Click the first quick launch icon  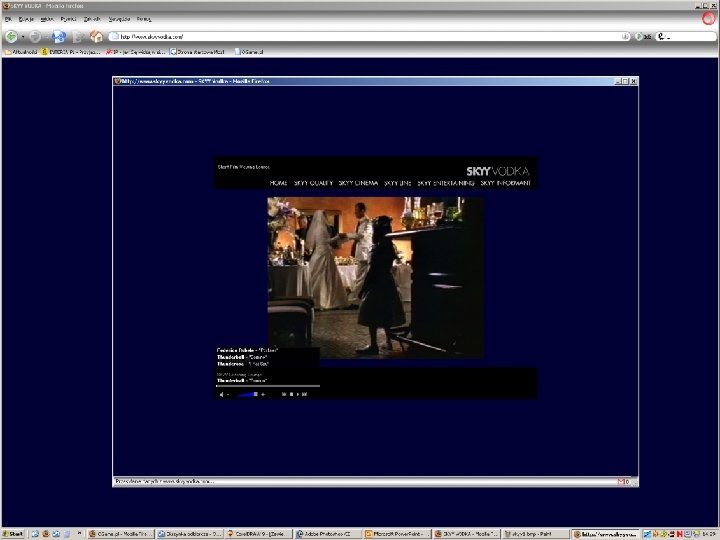click(x=35, y=534)
